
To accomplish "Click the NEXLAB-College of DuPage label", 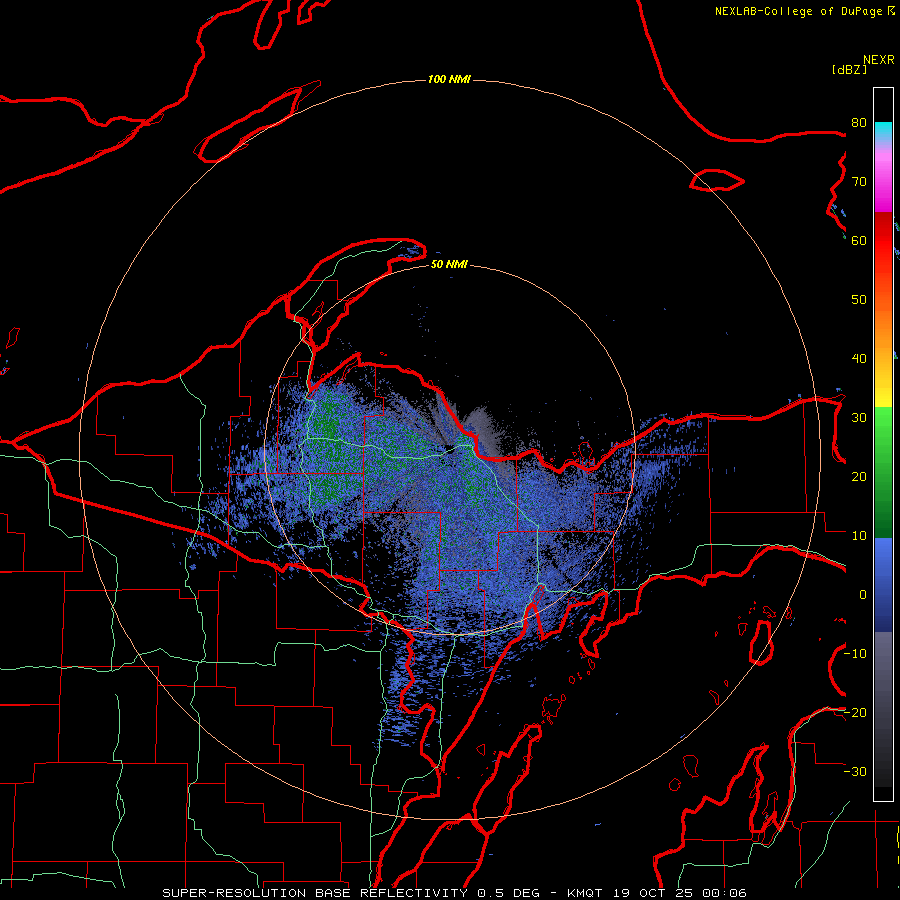I will 798,11.
